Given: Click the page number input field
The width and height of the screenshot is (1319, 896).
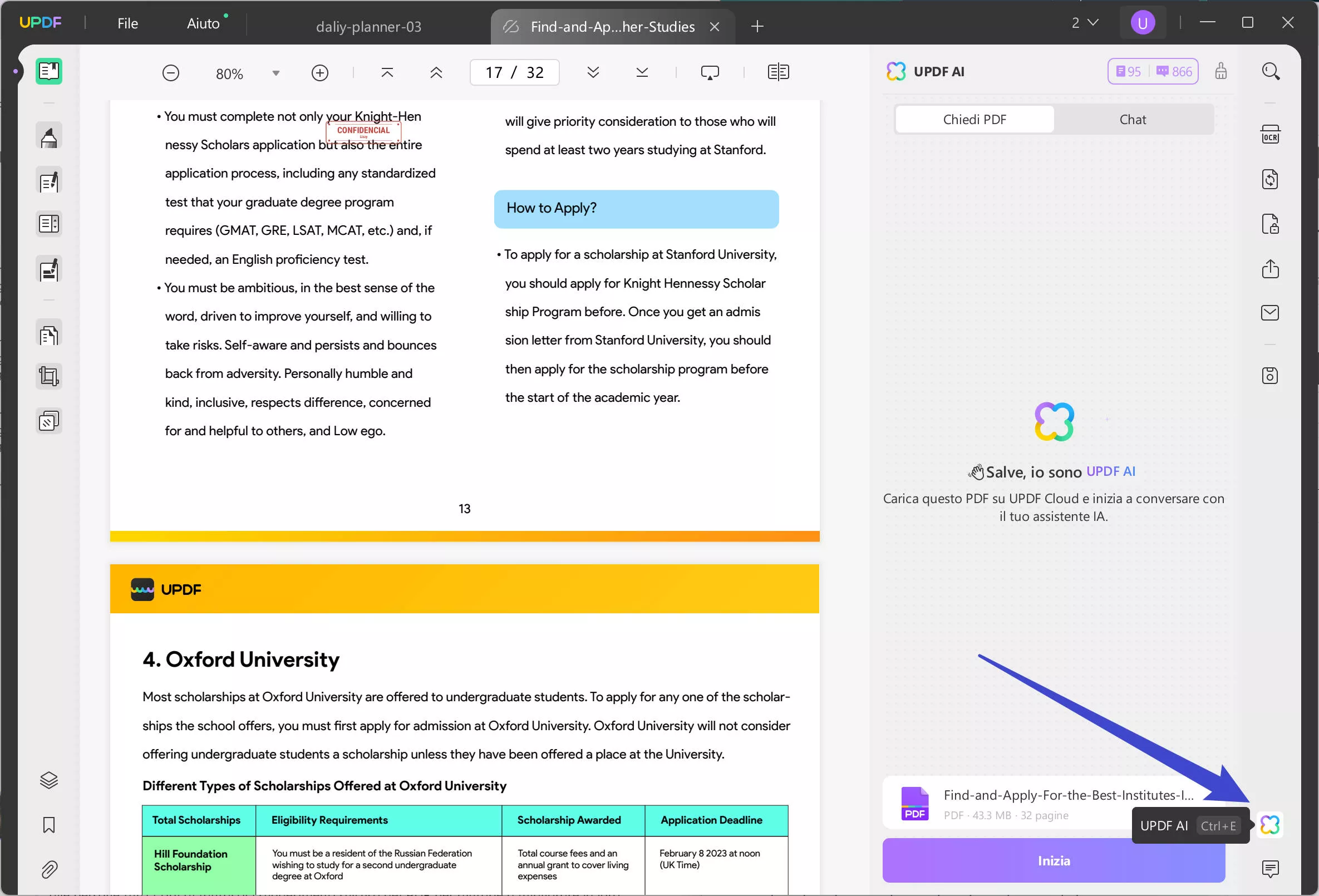Looking at the screenshot, I should pos(514,73).
